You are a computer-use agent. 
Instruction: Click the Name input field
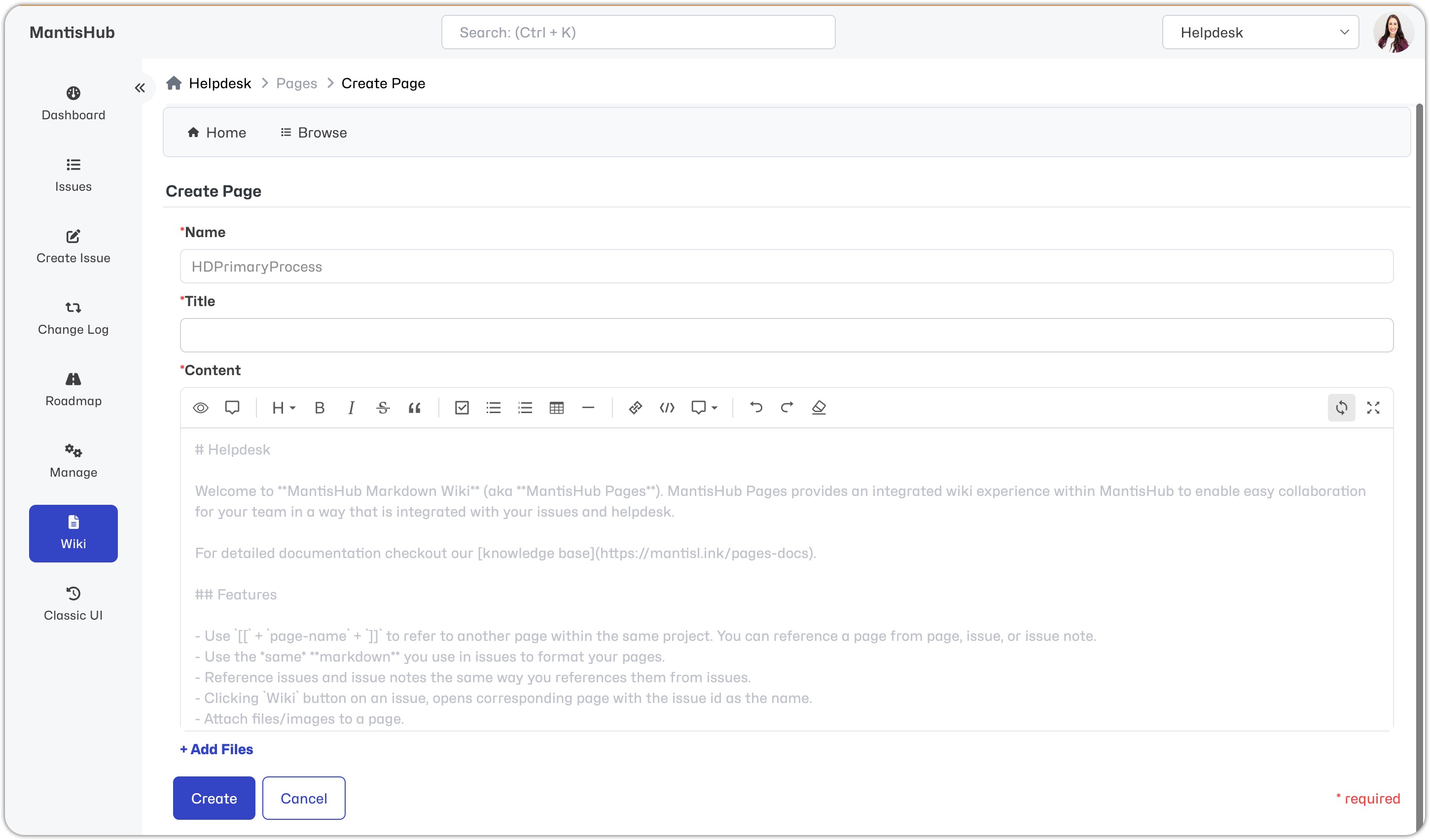(786, 267)
